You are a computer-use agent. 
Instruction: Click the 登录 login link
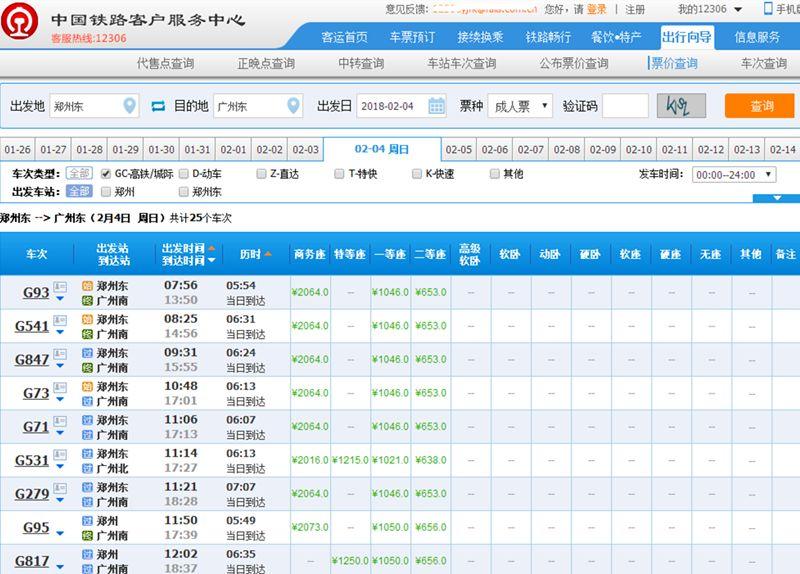point(596,9)
